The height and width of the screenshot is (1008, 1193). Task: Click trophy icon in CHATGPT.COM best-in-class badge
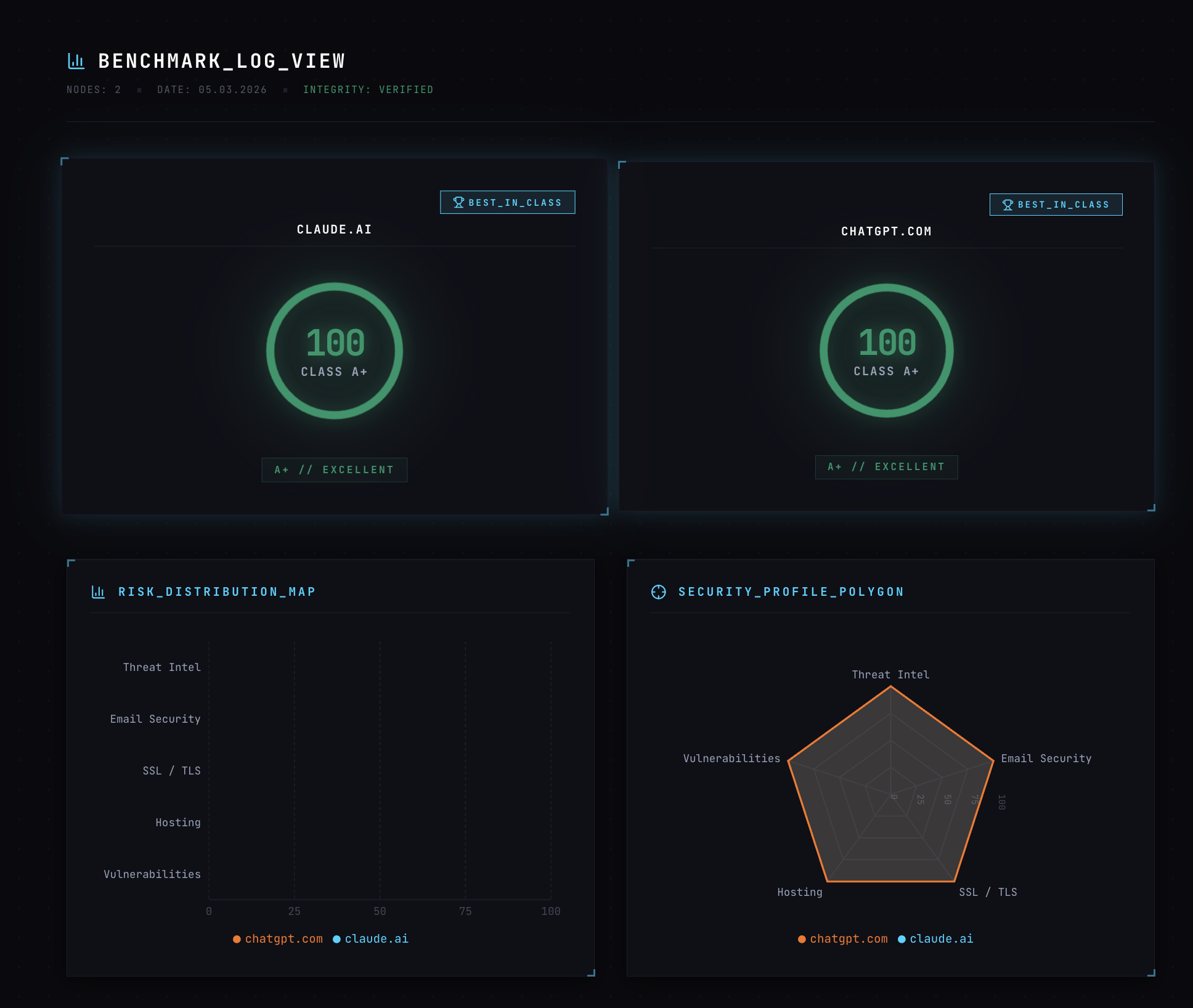(x=1008, y=205)
